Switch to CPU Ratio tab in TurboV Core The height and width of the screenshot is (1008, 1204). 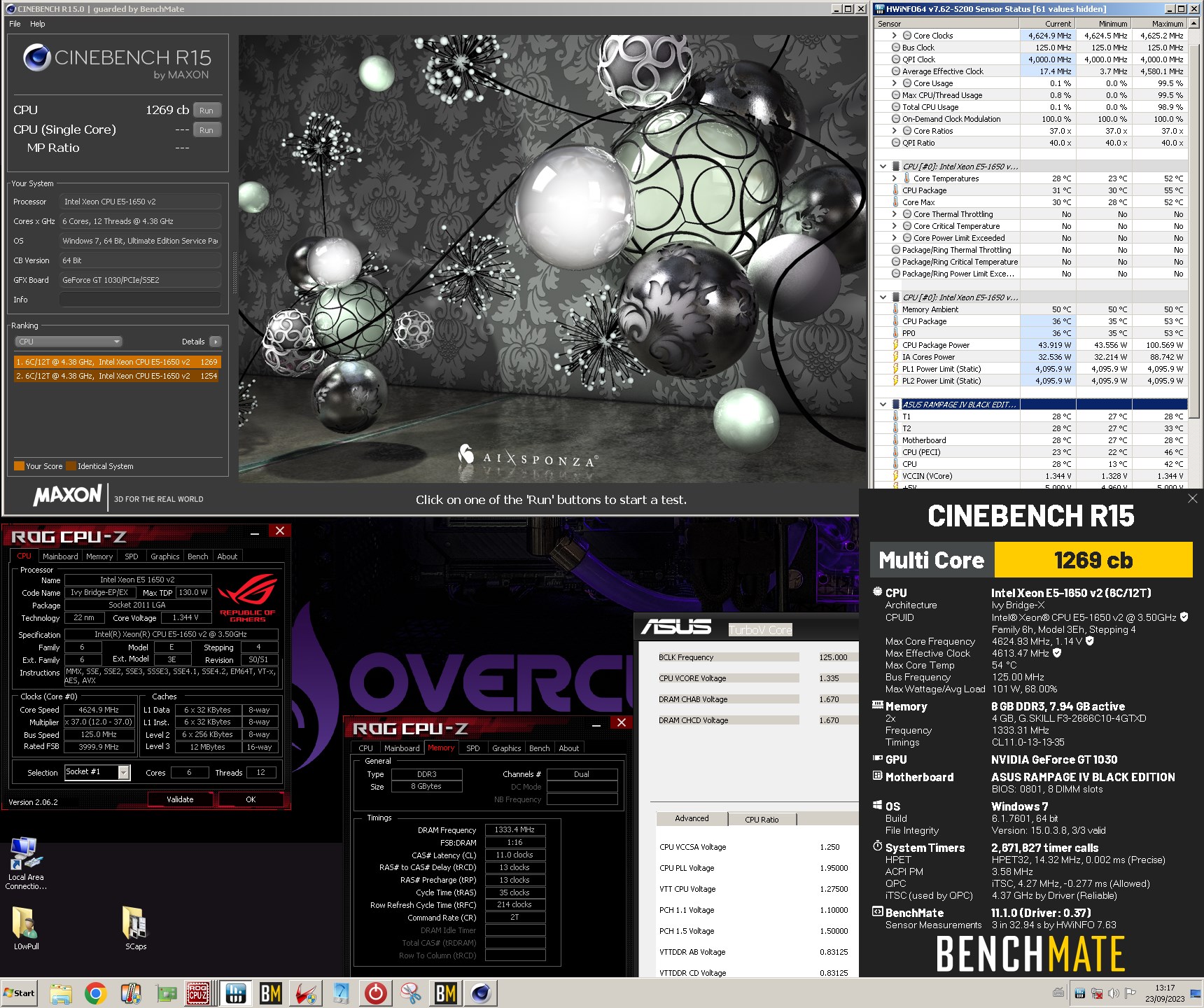pos(762,819)
